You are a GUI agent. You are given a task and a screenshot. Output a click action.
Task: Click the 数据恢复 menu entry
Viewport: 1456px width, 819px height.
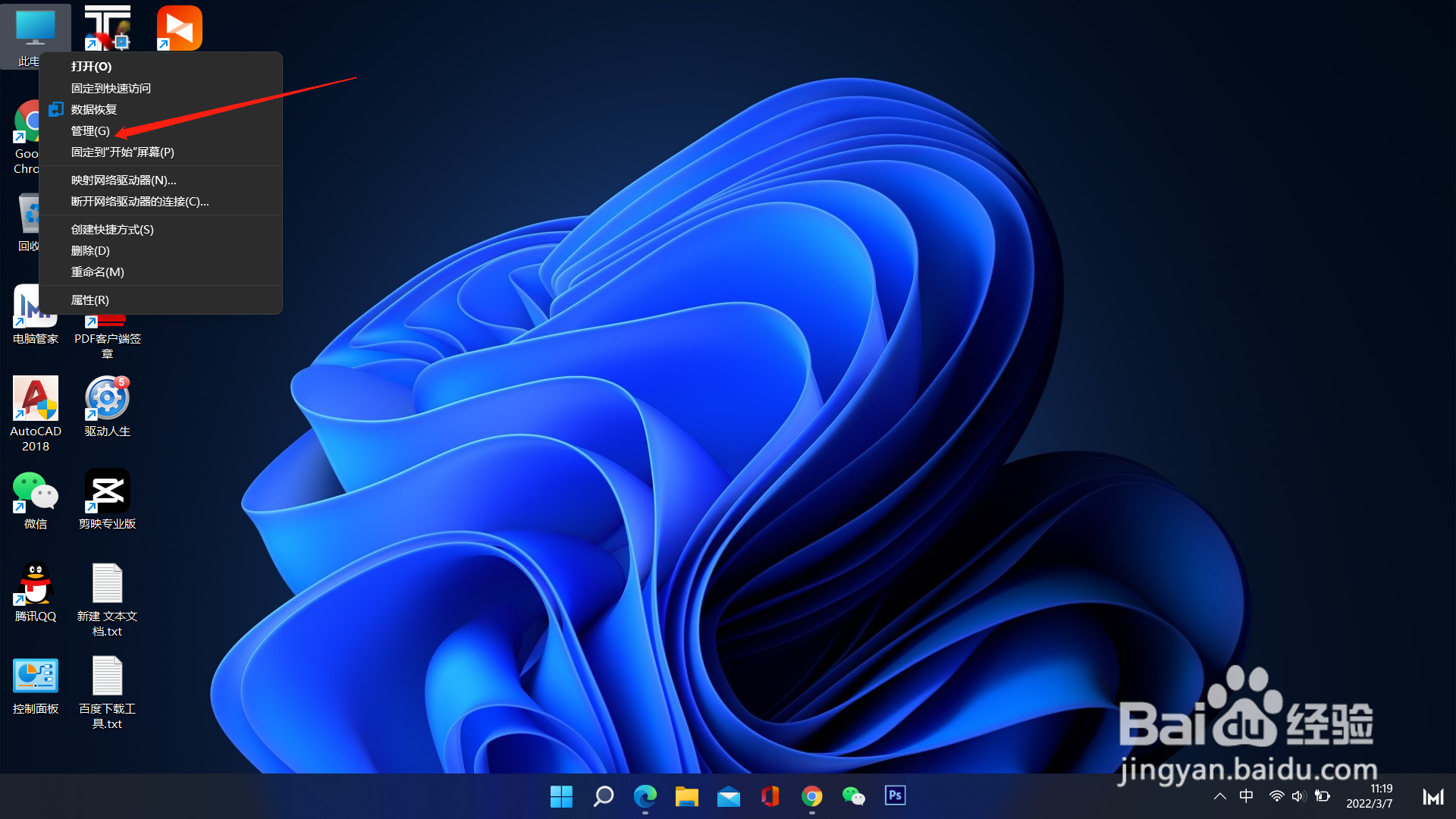[x=161, y=109]
